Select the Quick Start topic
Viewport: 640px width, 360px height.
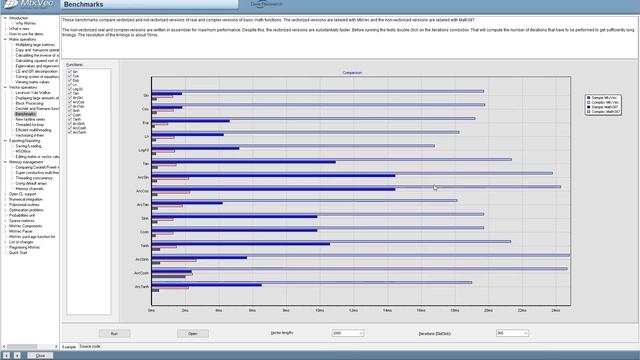[18, 253]
